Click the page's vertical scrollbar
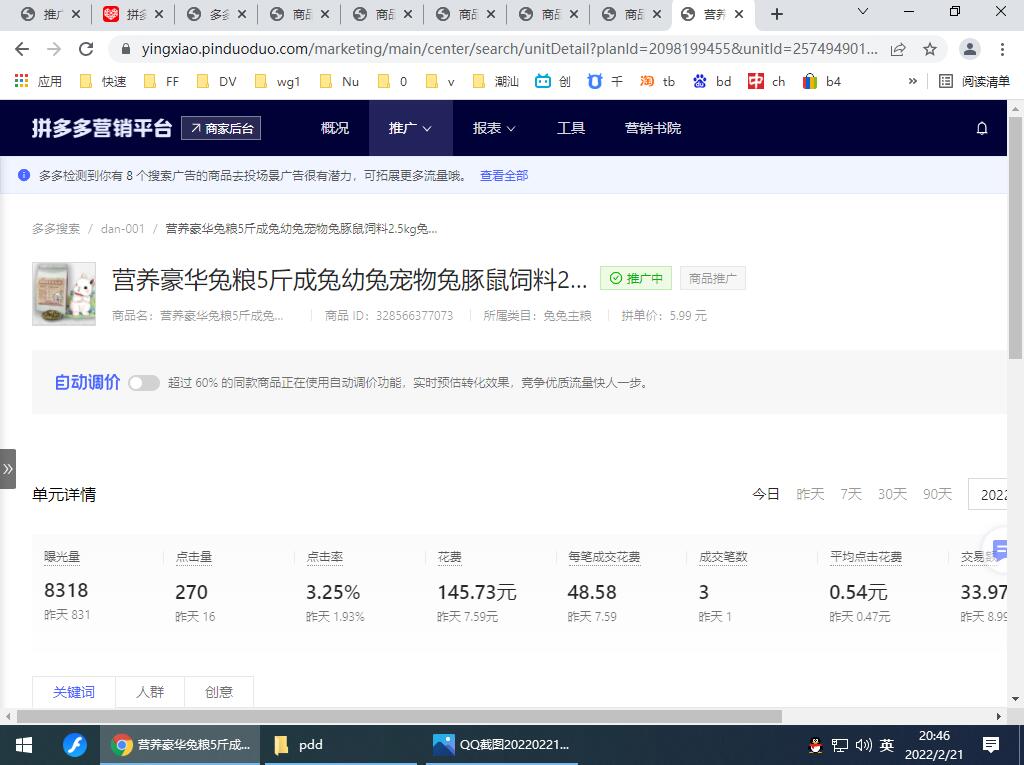 [x=1015, y=238]
